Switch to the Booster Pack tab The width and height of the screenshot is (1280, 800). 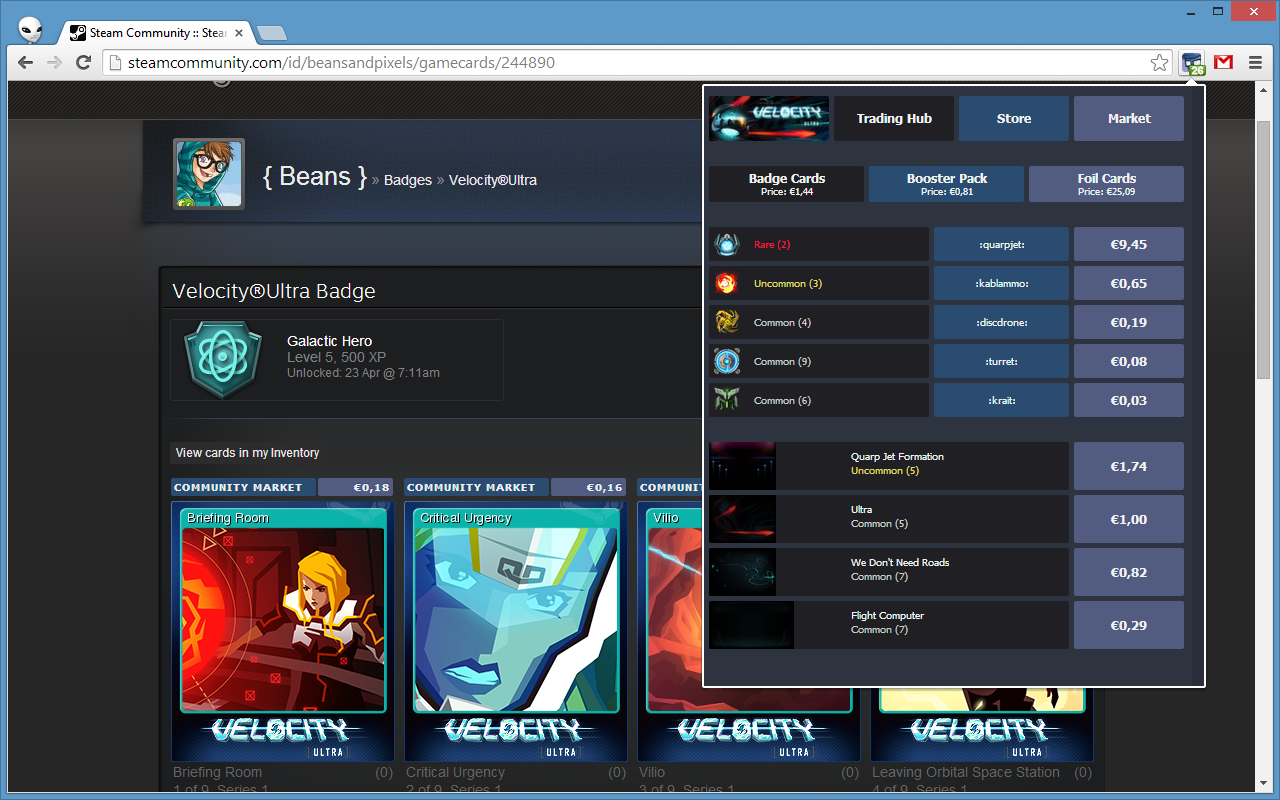tap(946, 184)
